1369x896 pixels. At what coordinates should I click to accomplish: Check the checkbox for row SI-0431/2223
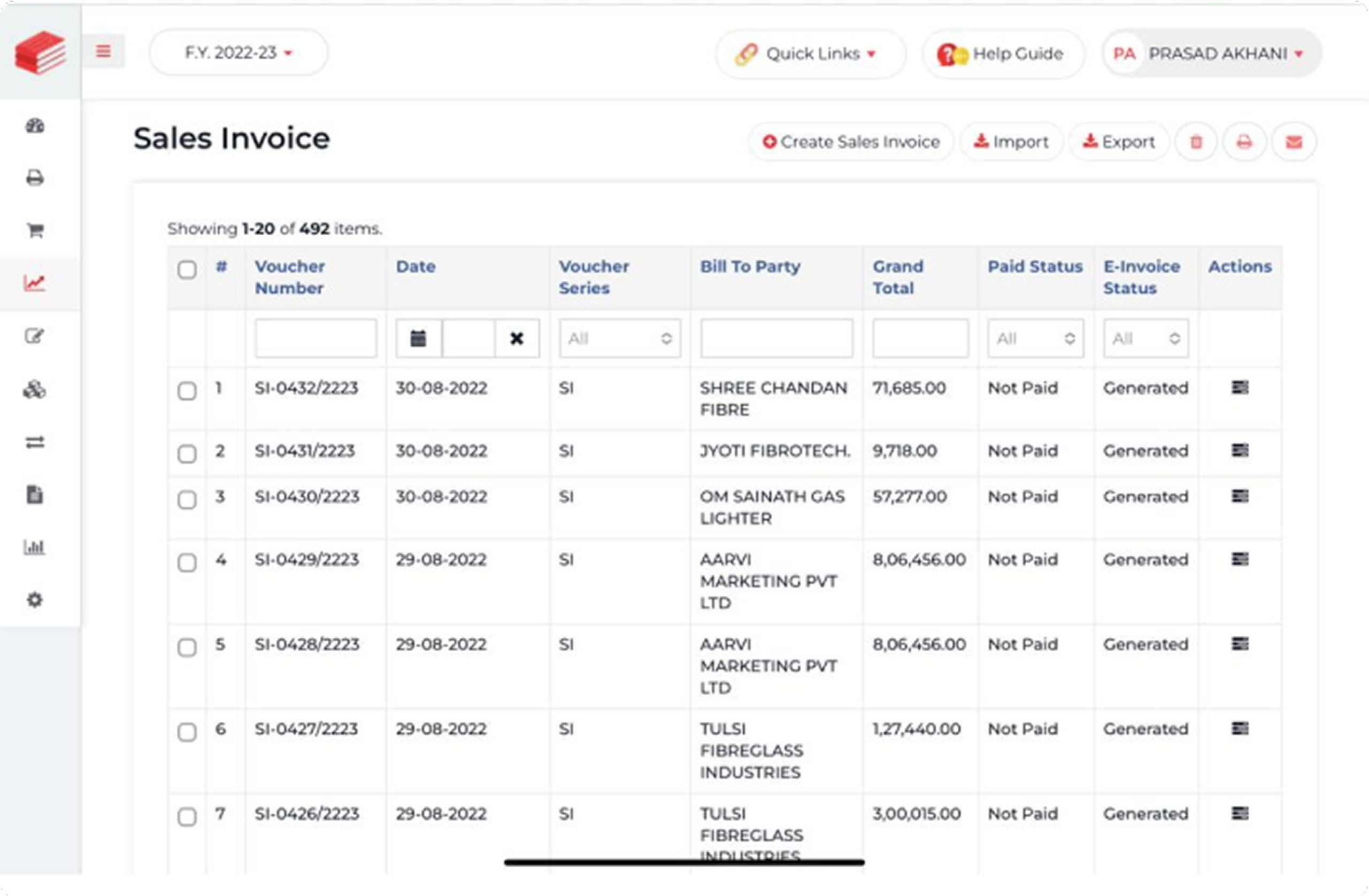point(187,454)
